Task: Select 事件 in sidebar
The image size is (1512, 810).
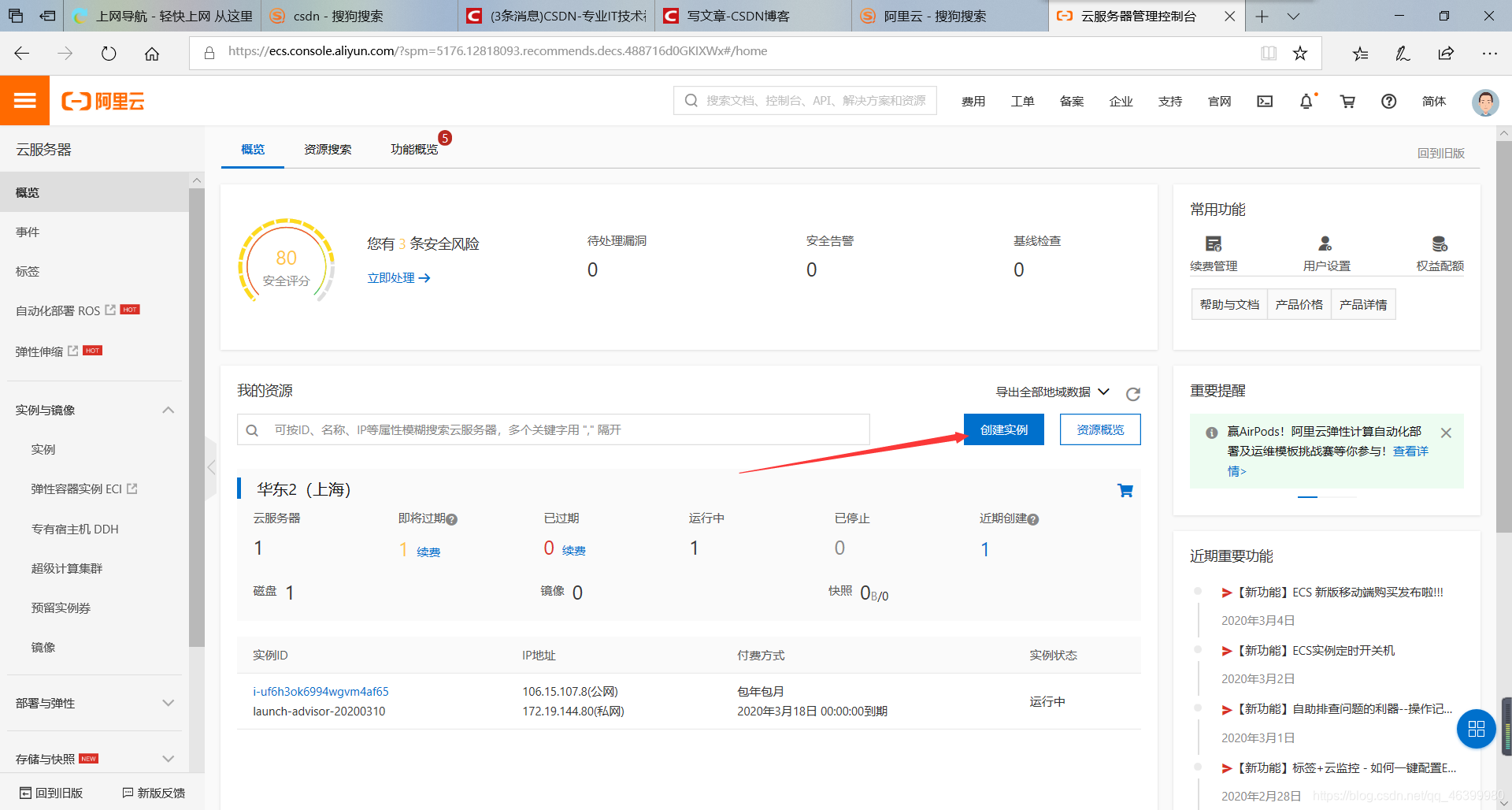Action: tap(28, 232)
